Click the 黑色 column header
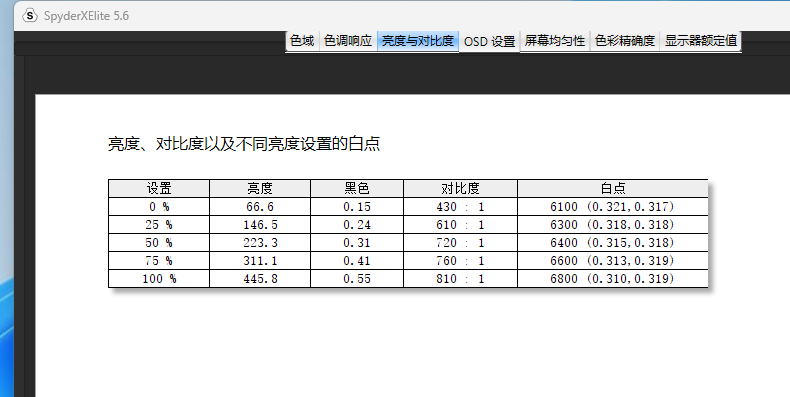 point(357,188)
